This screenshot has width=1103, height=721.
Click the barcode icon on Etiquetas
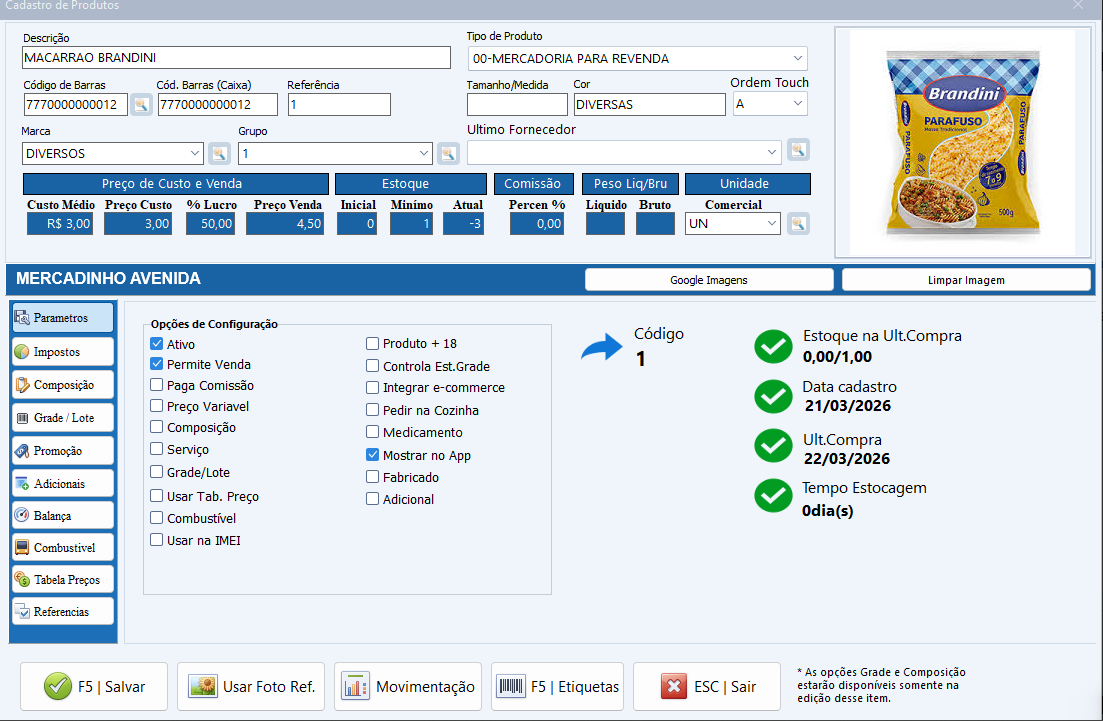point(511,686)
